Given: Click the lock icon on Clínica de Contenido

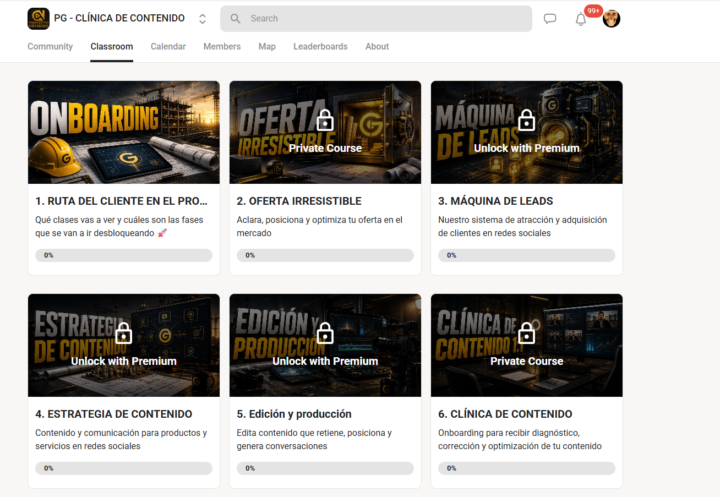Looking at the screenshot, I should click(527, 333).
